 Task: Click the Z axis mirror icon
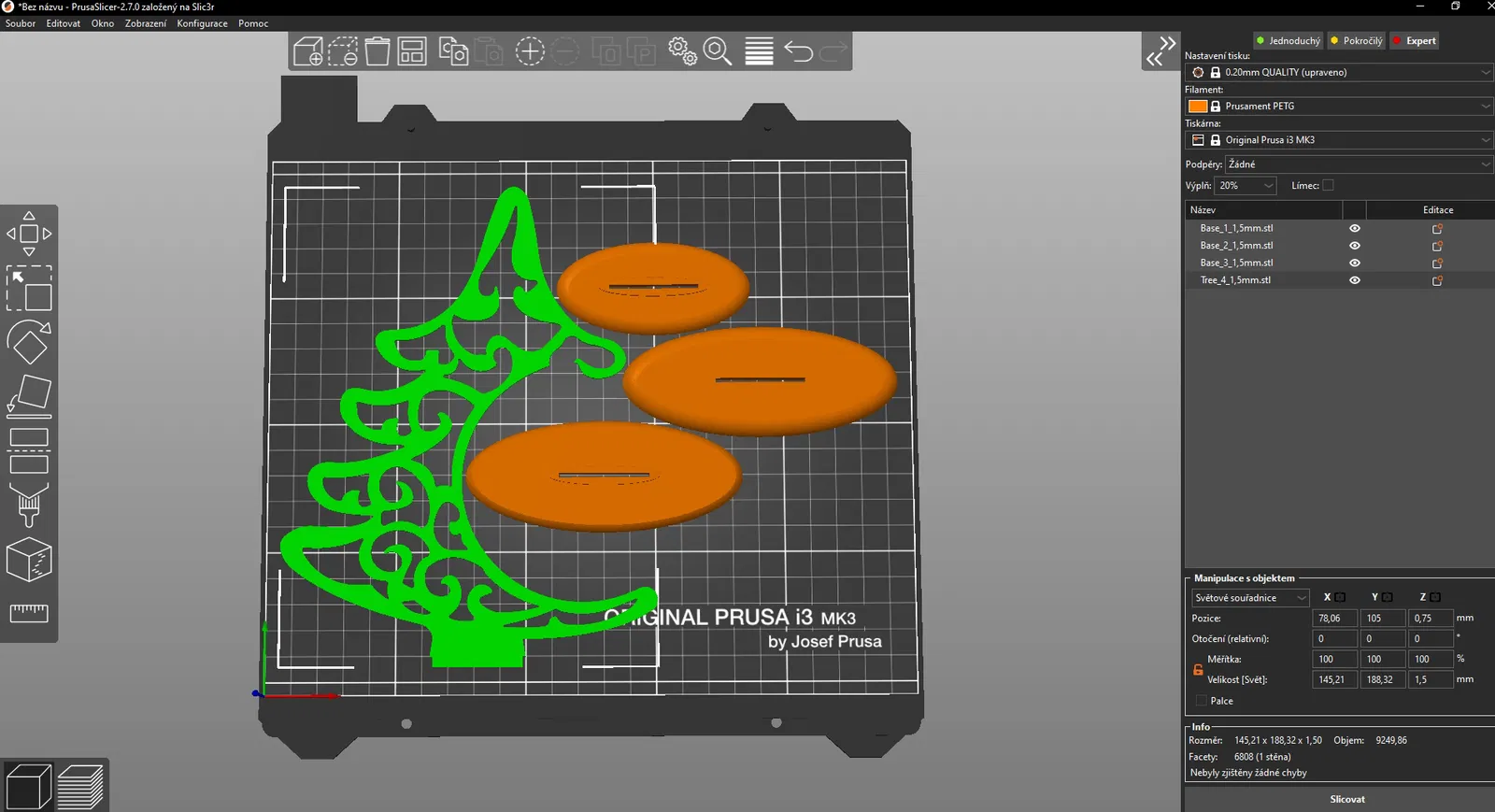1435,597
